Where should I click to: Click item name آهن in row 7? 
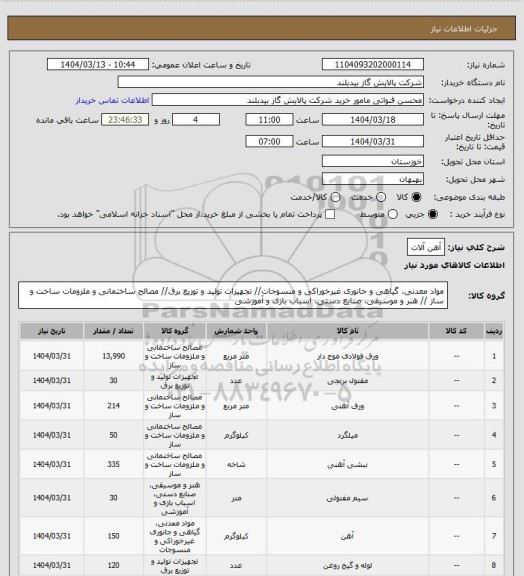coord(347,536)
